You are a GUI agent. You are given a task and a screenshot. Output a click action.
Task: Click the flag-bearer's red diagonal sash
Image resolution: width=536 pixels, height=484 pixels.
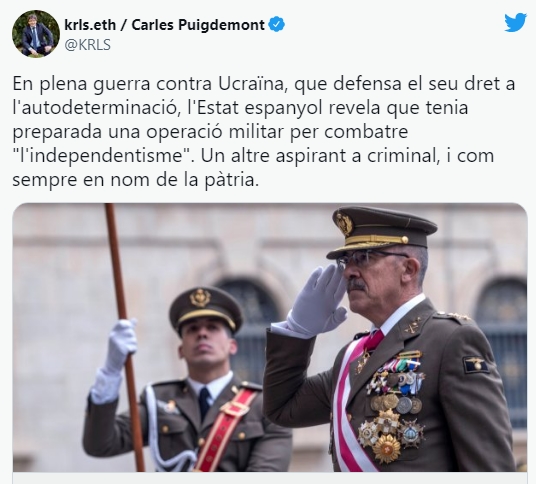click(226, 429)
